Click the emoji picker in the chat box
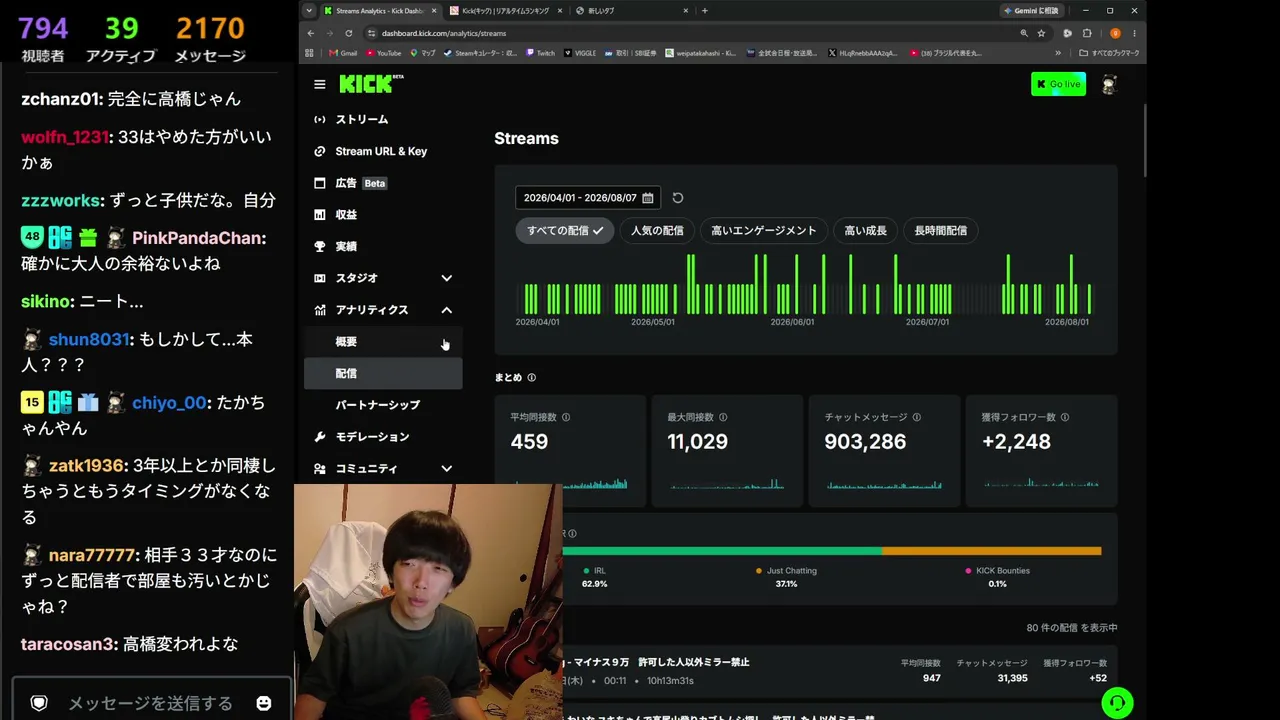Viewport: 1280px width, 720px height. coord(264,703)
